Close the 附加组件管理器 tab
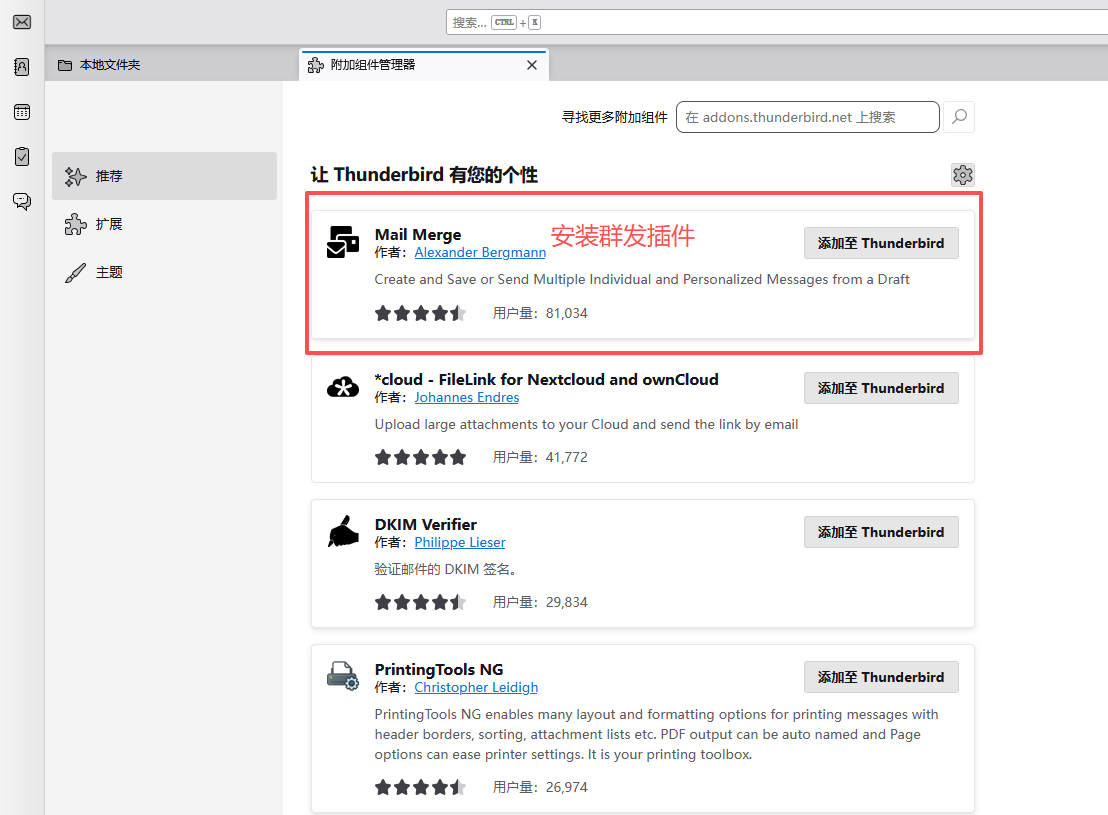This screenshot has width=1108, height=815. (x=532, y=65)
